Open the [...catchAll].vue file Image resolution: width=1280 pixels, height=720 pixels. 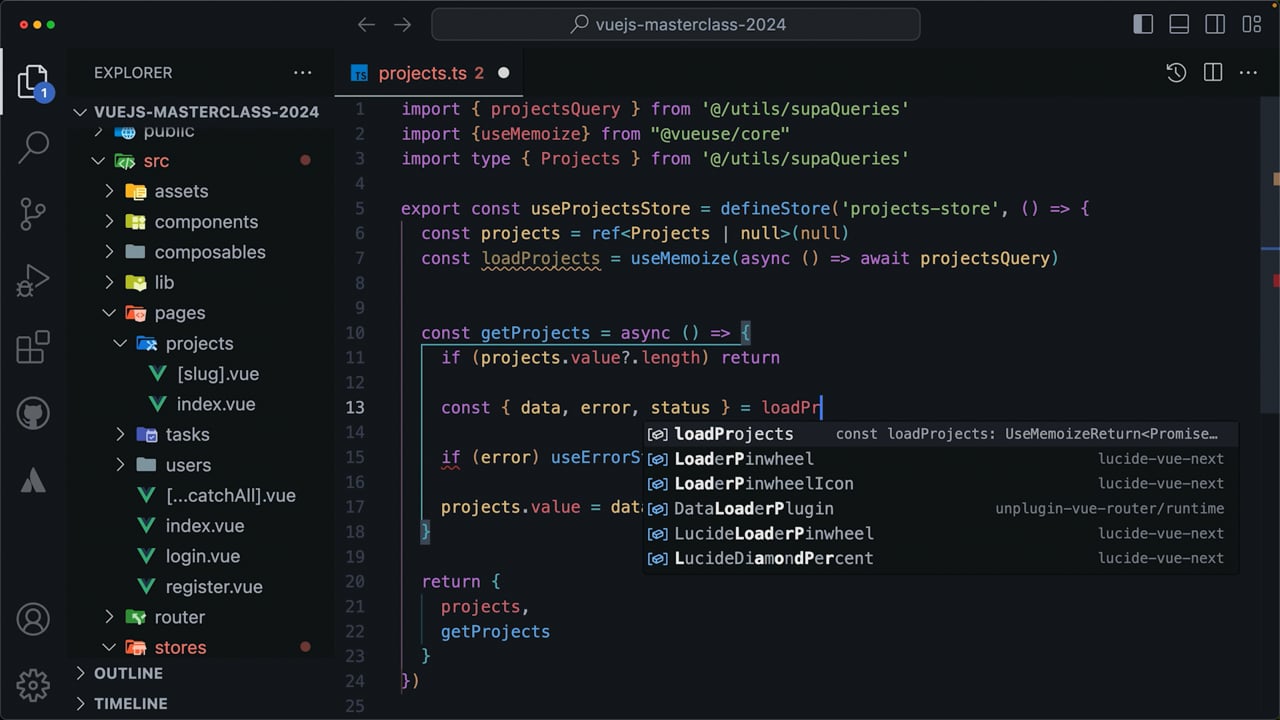point(200,495)
